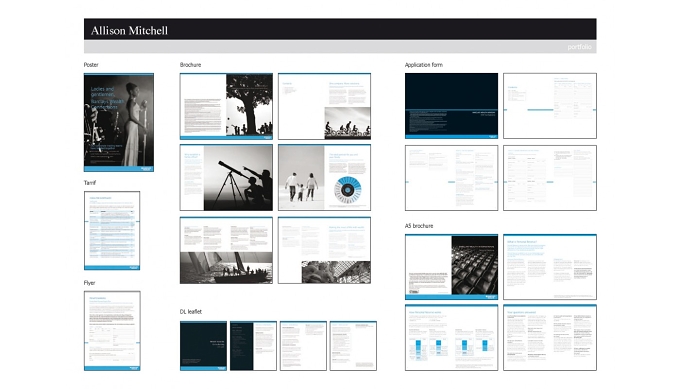Select the Brochure spread with the tree silhouette
The width and height of the screenshot is (680, 389).
coord(226,106)
